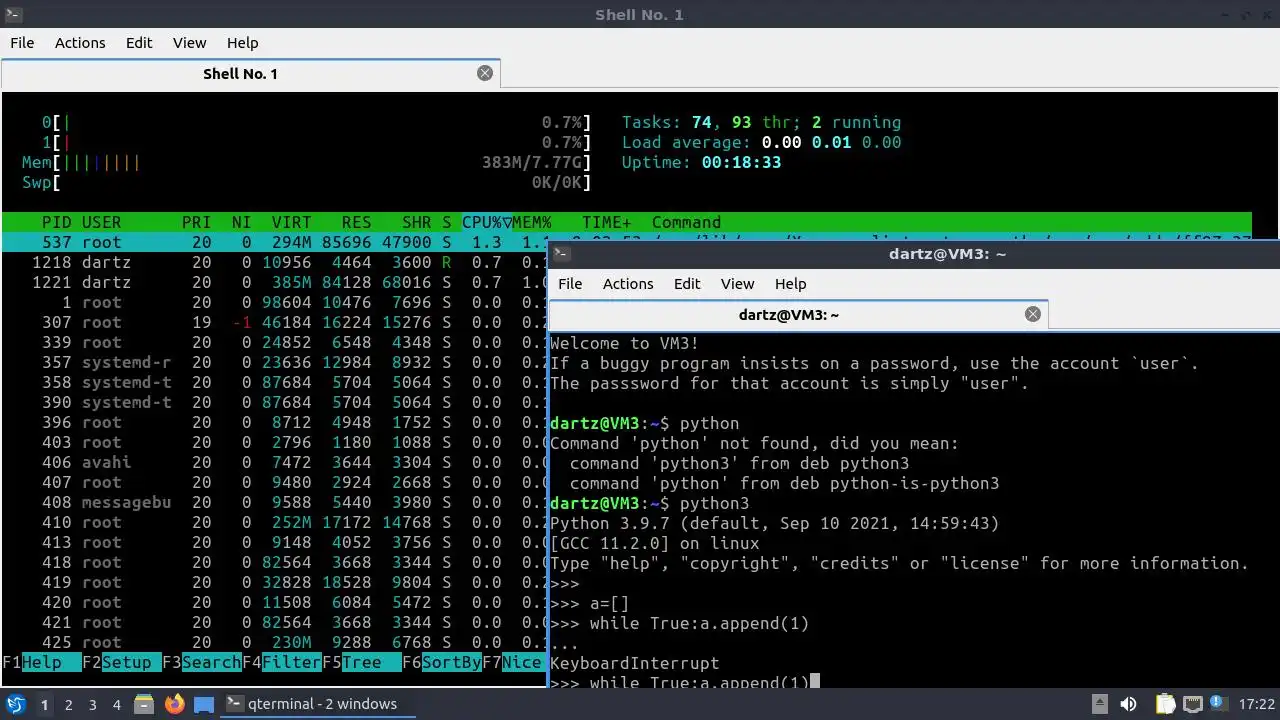Click htop F4 Filter function key
Screen dimensions: 1280x720
[x=282, y=662]
